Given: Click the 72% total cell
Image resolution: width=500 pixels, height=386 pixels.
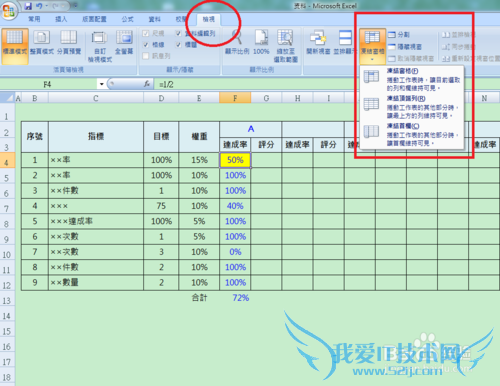Looking at the screenshot, I should point(235,298).
